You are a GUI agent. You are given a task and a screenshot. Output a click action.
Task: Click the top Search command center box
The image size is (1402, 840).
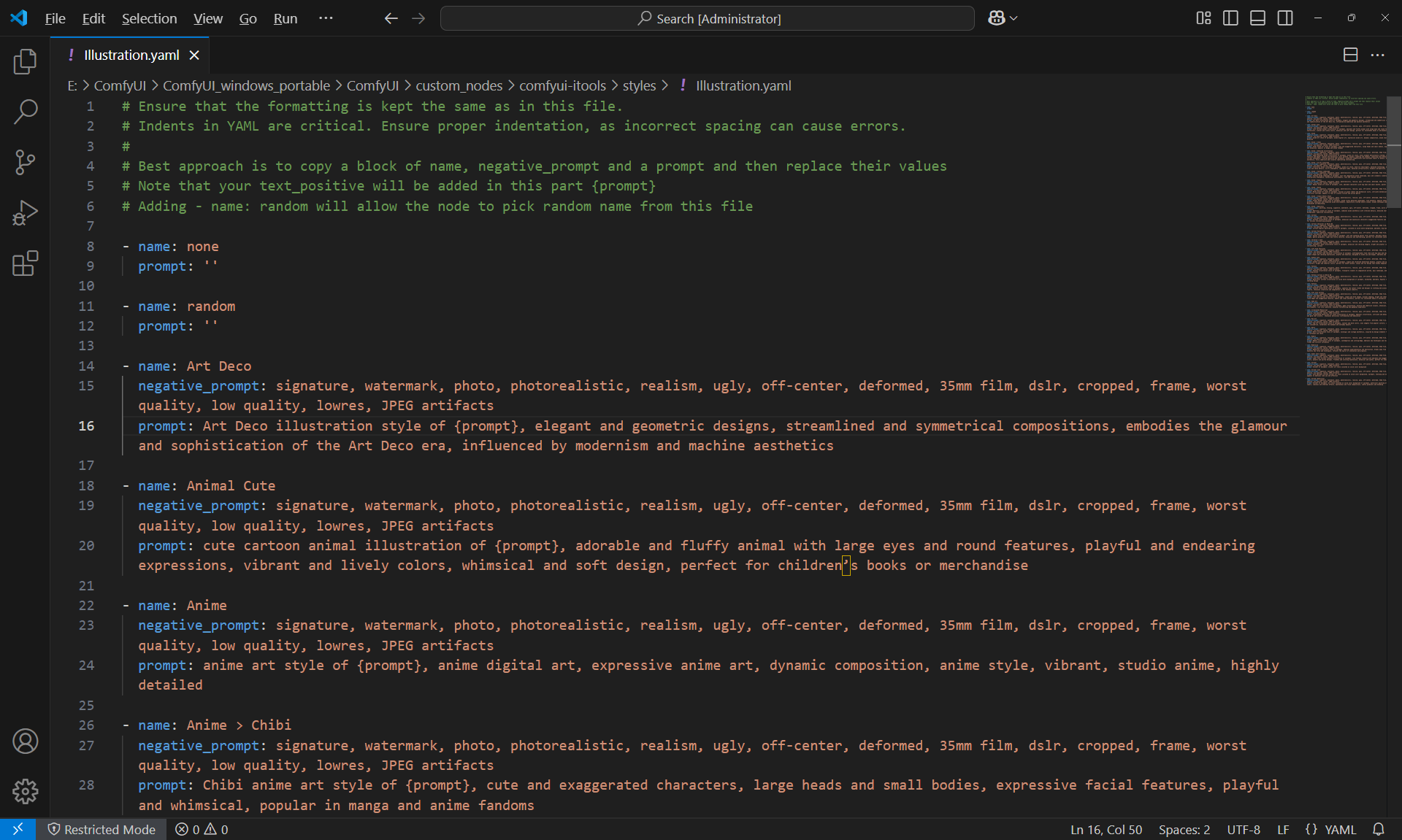(x=707, y=18)
